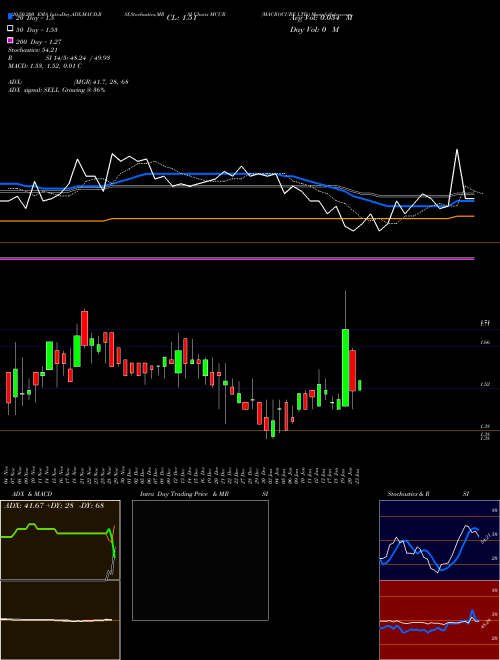Select the '50 Day - 1.53' label

[36, 30]
